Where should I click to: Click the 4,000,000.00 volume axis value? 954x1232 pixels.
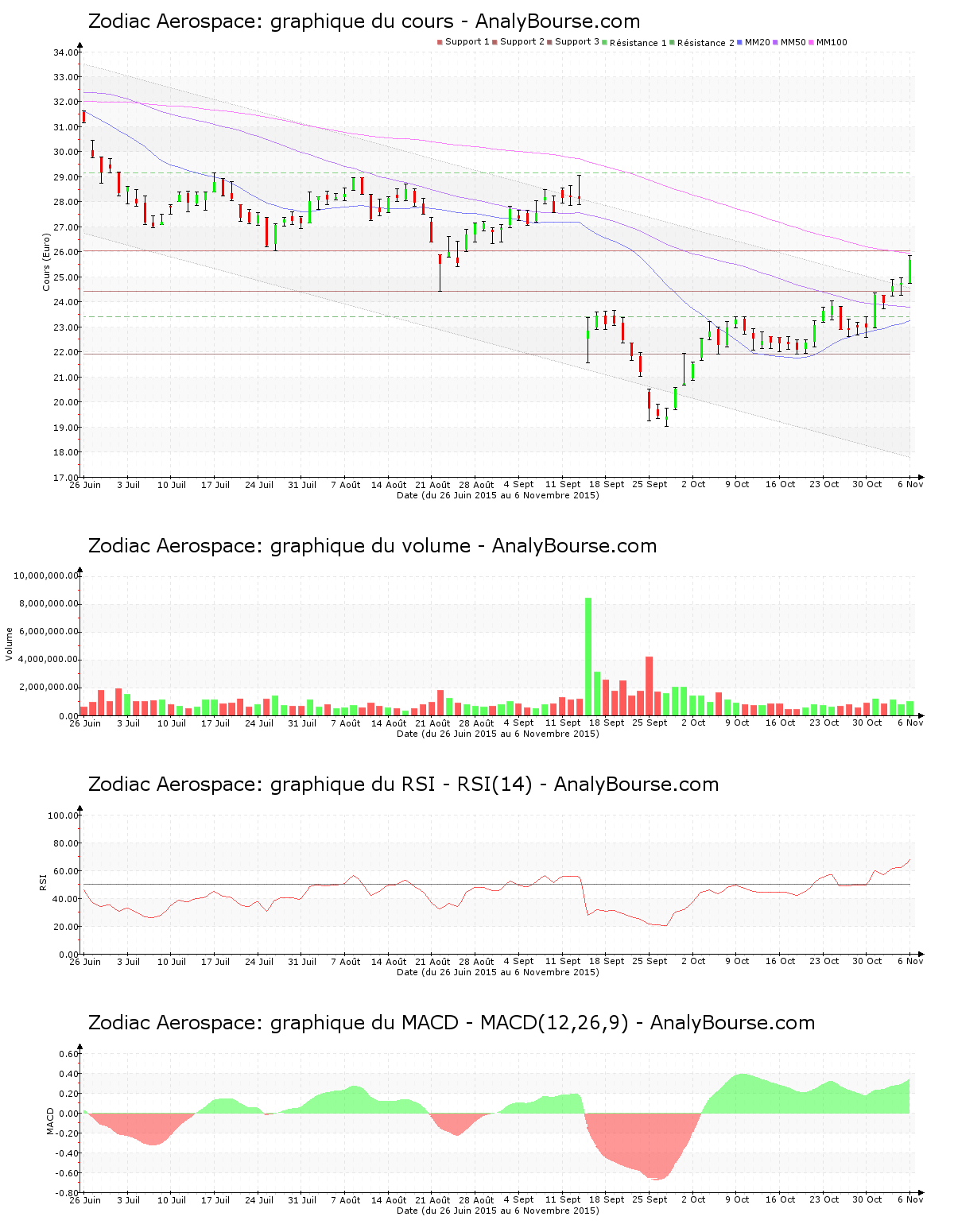48,659
